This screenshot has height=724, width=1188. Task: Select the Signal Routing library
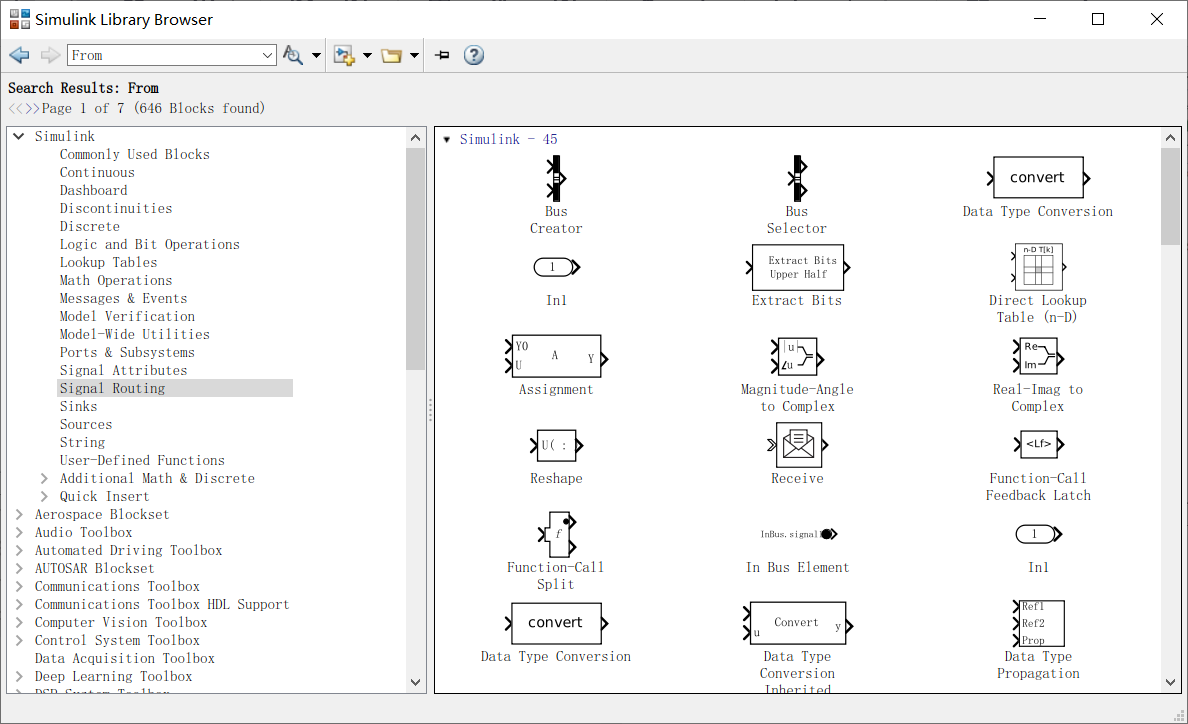click(x=112, y=389)
